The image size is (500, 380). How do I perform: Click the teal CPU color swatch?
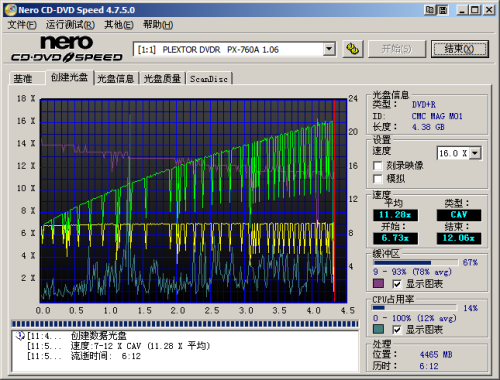(x=378, y=330)
